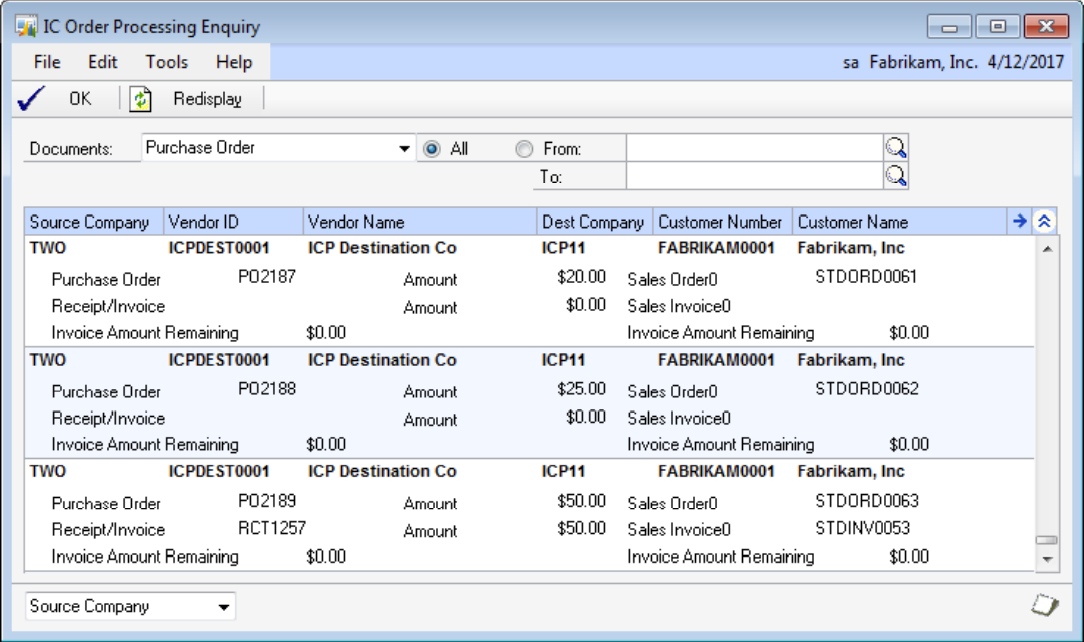The width and height of the screenshot is (1084, 642).
Task: Click the Redisplay refresh icon
Action: click(x=141, y=98)
